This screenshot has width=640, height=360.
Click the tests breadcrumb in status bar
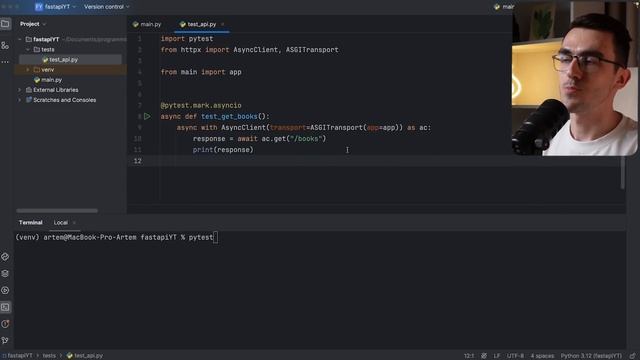(x=49, y=356)
